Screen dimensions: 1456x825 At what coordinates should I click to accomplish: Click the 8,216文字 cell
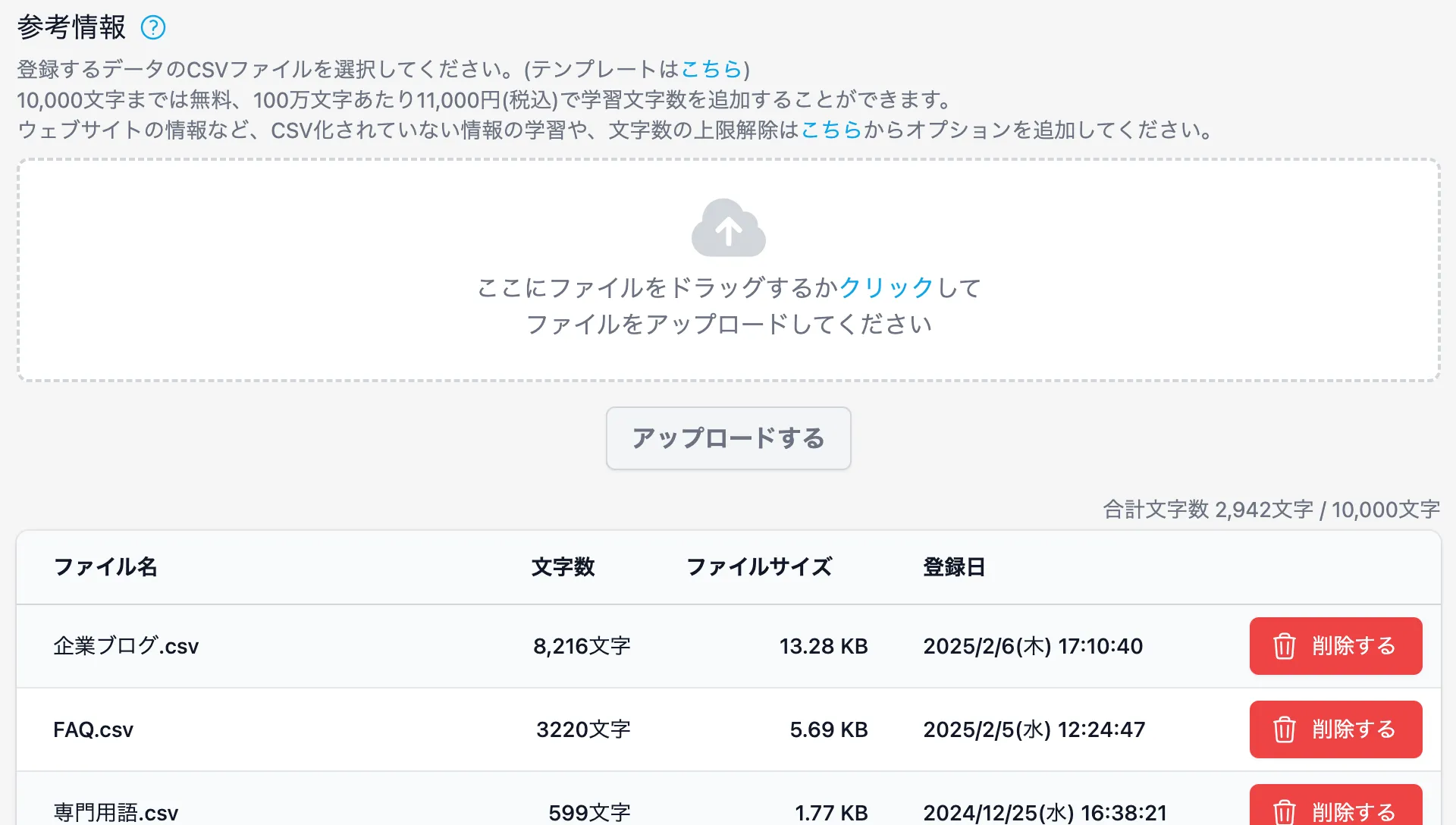582,646
